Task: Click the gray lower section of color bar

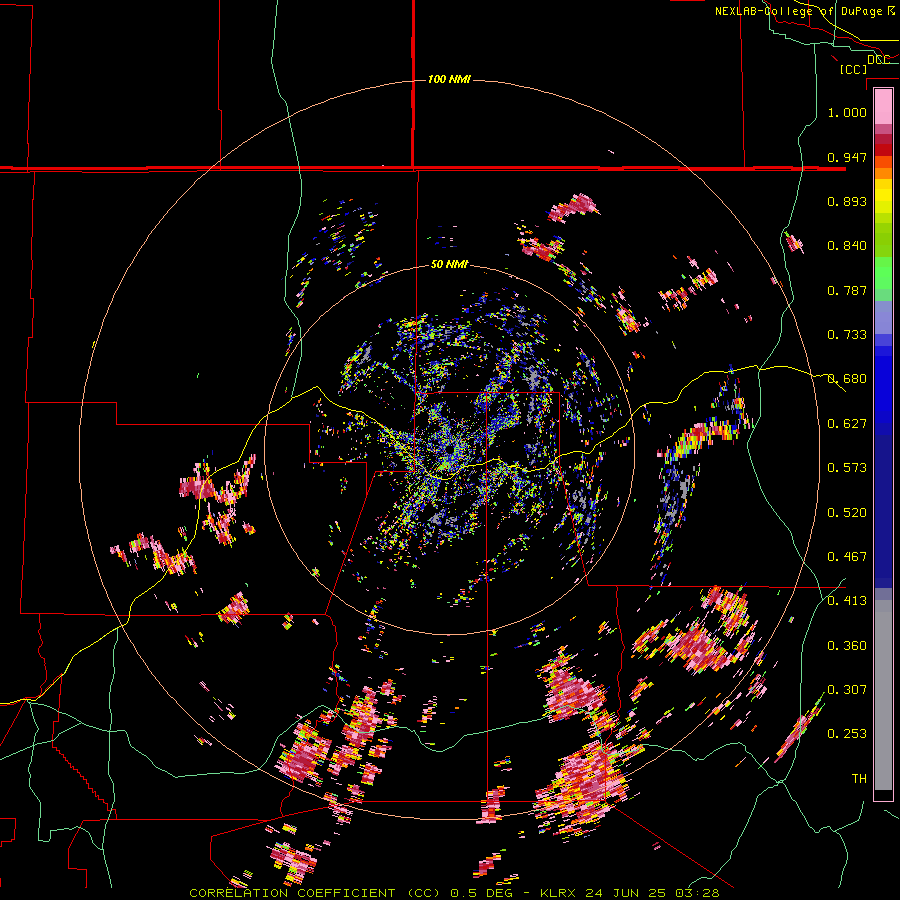Action: [x=883, y=695]
